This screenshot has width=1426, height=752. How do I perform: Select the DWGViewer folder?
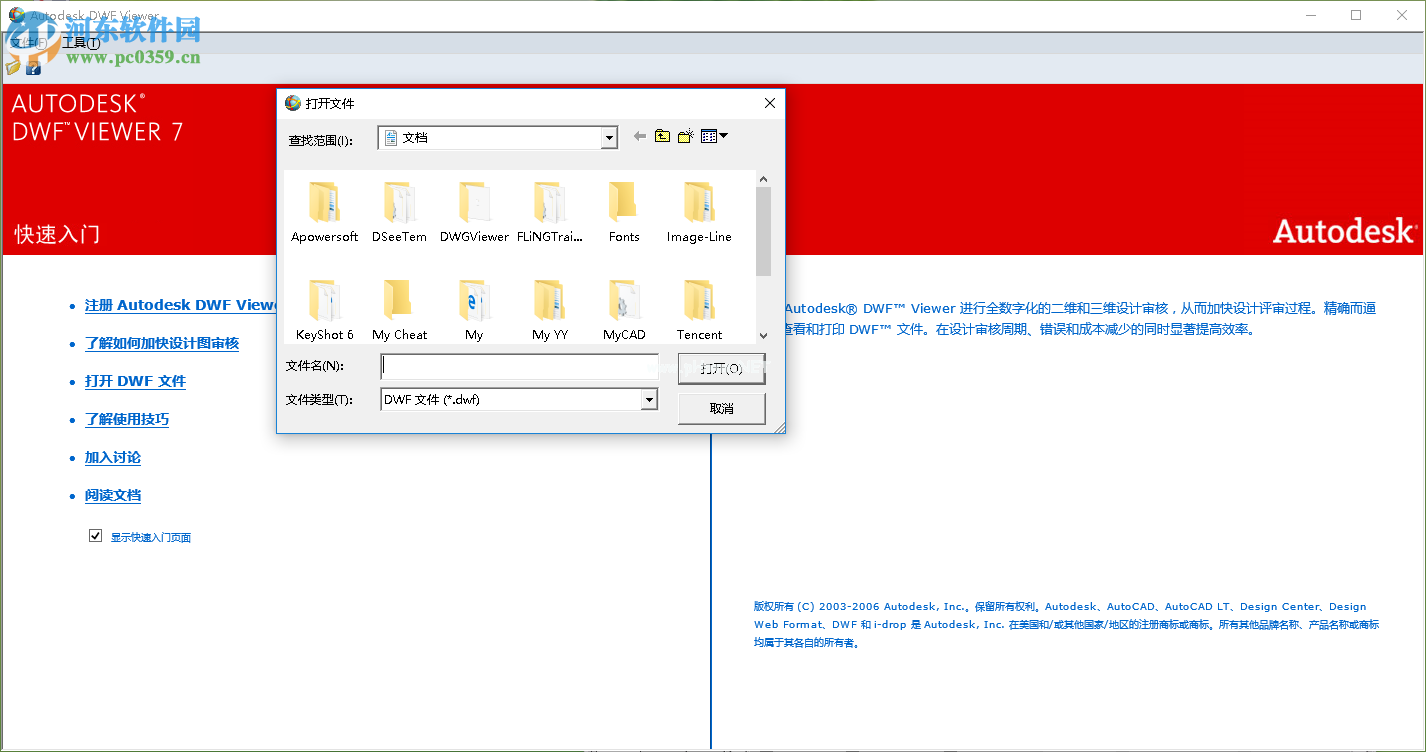474,212
